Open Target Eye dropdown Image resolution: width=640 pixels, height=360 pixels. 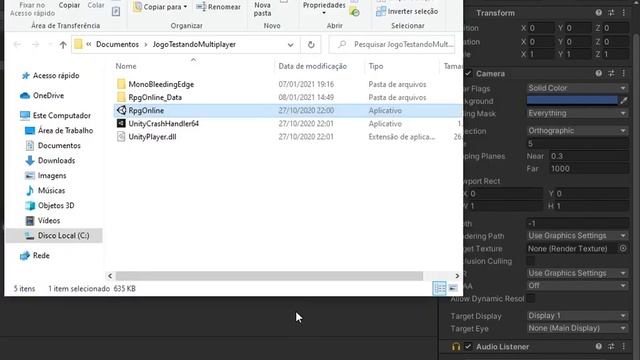tap(577, 328)
